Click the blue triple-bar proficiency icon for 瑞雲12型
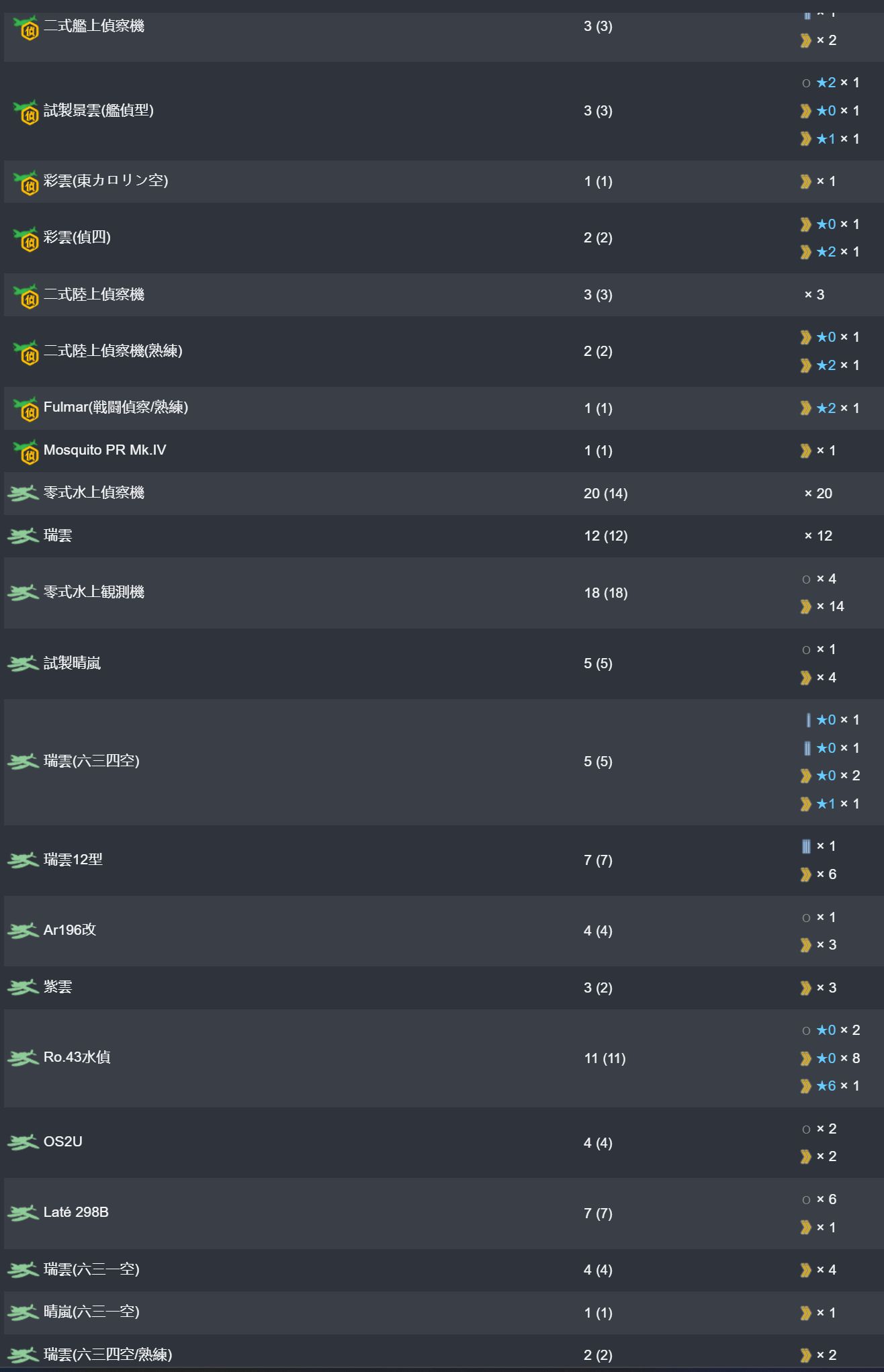884x1372 pixels. click(x=806, y=846)
